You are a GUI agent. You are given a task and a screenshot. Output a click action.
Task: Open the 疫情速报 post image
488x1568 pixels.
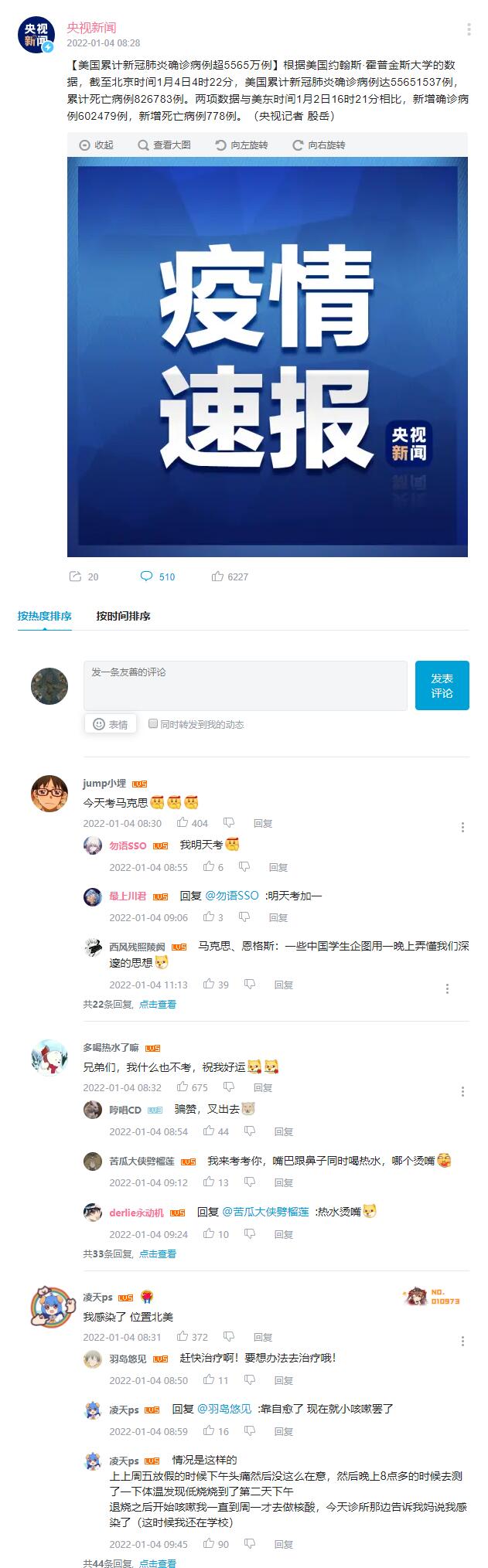[268, 357]
